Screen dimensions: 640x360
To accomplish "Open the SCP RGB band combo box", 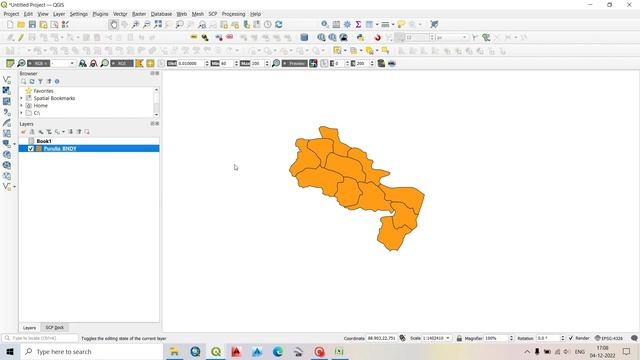I will [63, 63].
